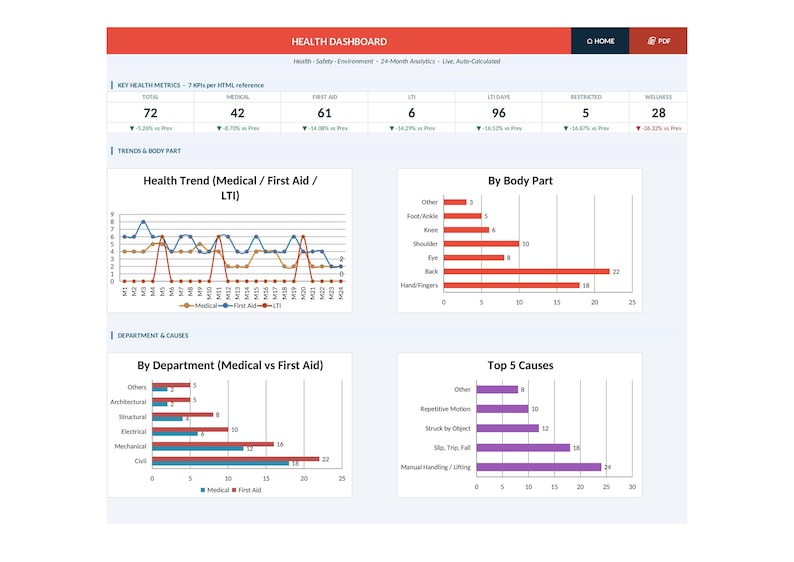Click the Other bar in Top 5 Causes
This screenshot has width=794, height=562.
point(497,390)
